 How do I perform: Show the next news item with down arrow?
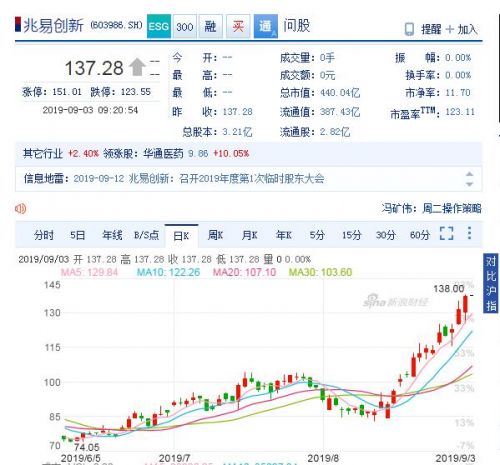pos(469,184)
